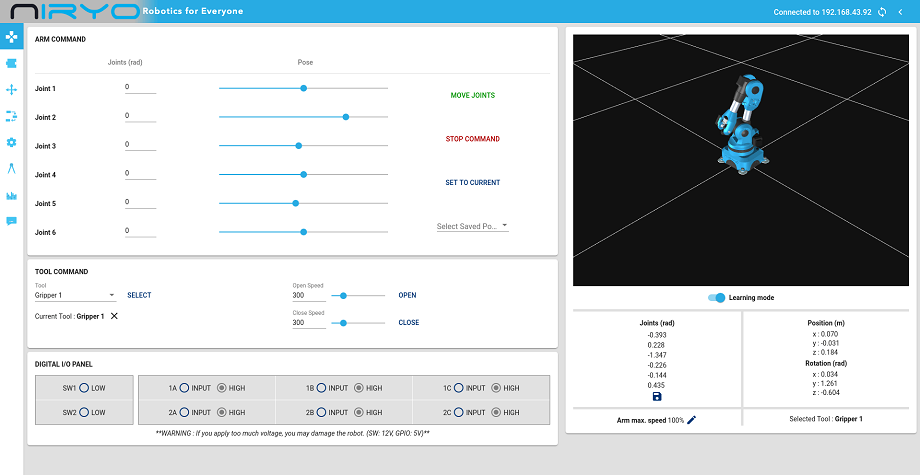This screenshot has height=475, width=920.
Task: Open the settings gear icon in sidebar
Action: pyautogui.click(x=11, y=142)
